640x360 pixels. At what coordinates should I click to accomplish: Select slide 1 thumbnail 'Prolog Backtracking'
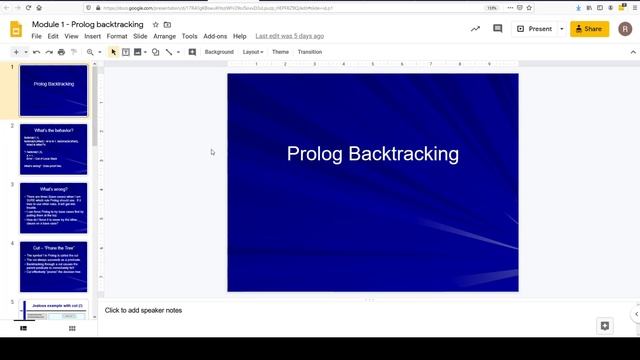click(53, 91)
